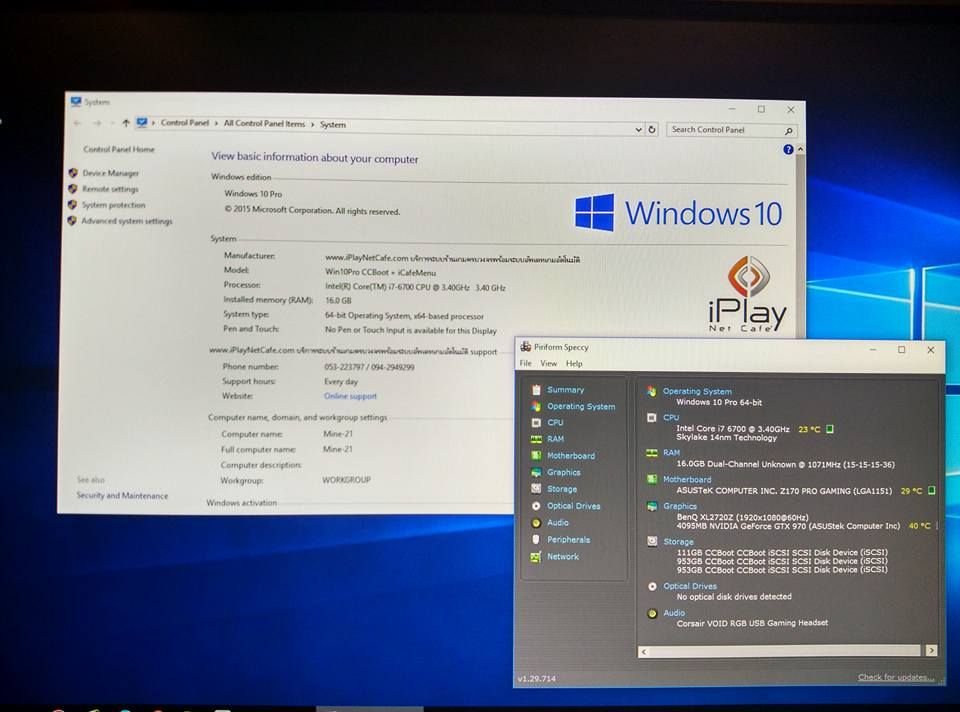
Task: Open Peripherals in Speccy sidebar
Action: pos(568,539)
